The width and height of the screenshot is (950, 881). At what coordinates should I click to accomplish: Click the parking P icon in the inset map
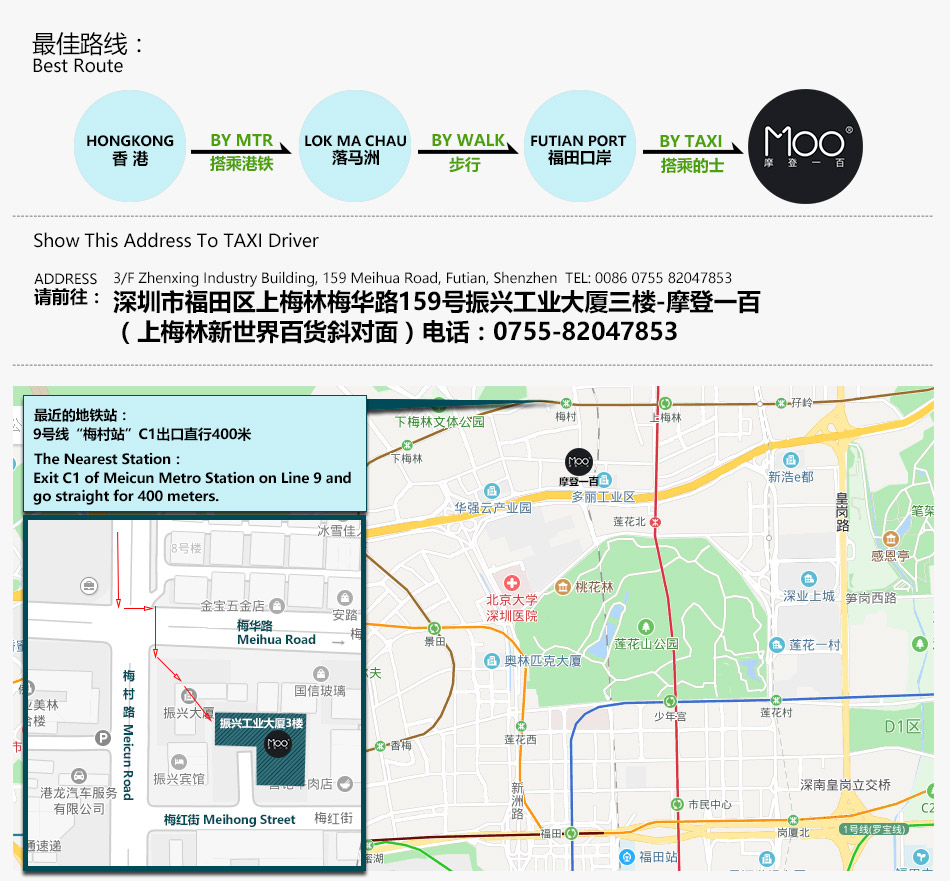103,738
